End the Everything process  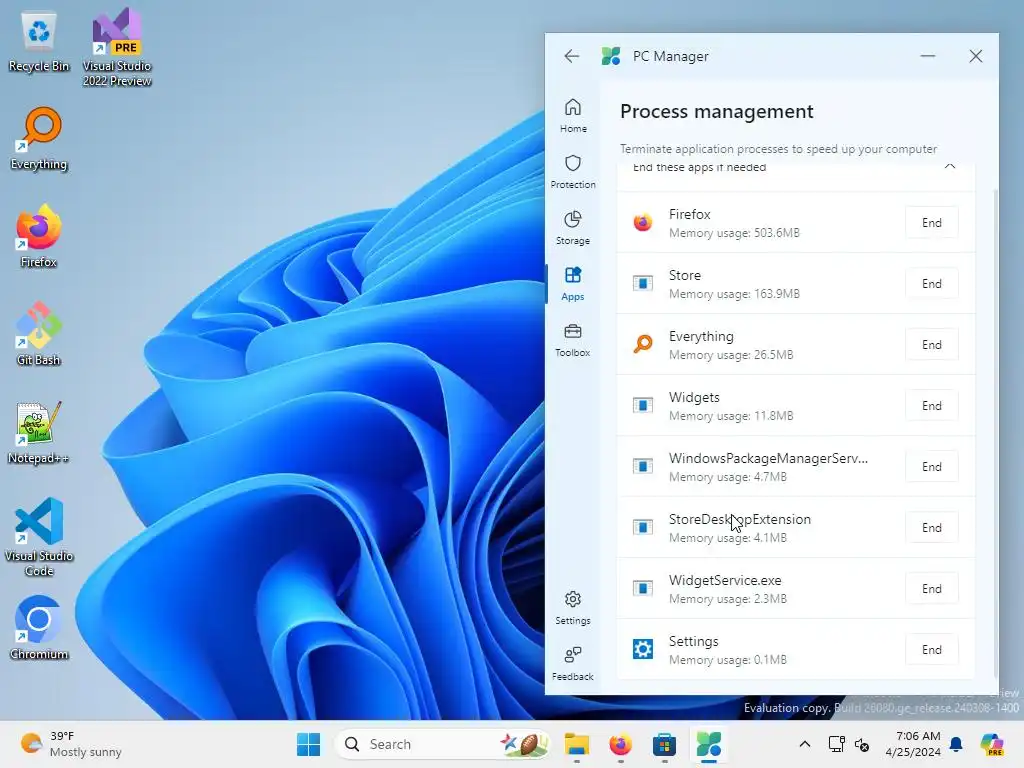pos(931,345)
